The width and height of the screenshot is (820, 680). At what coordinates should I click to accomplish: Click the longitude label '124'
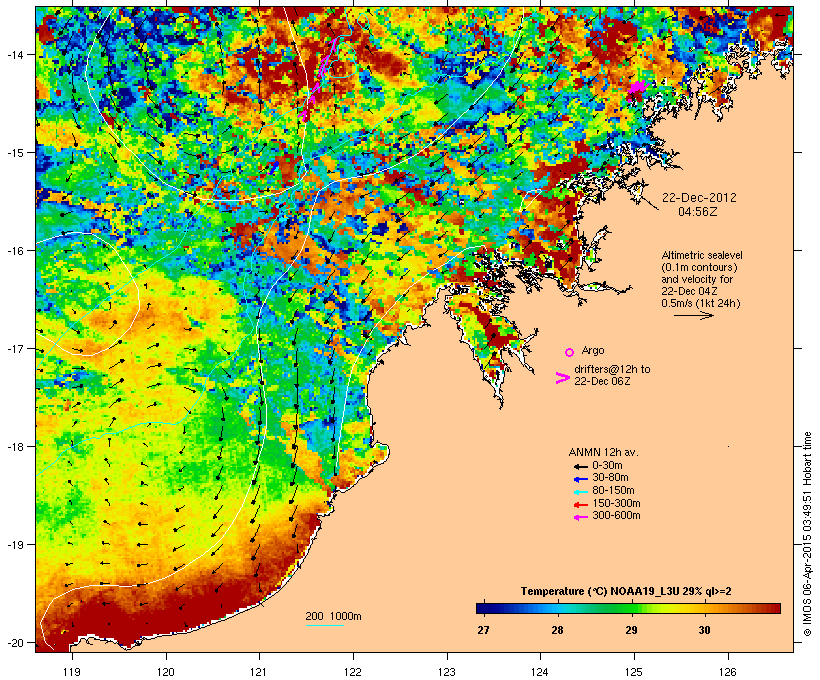coord(540,672)
